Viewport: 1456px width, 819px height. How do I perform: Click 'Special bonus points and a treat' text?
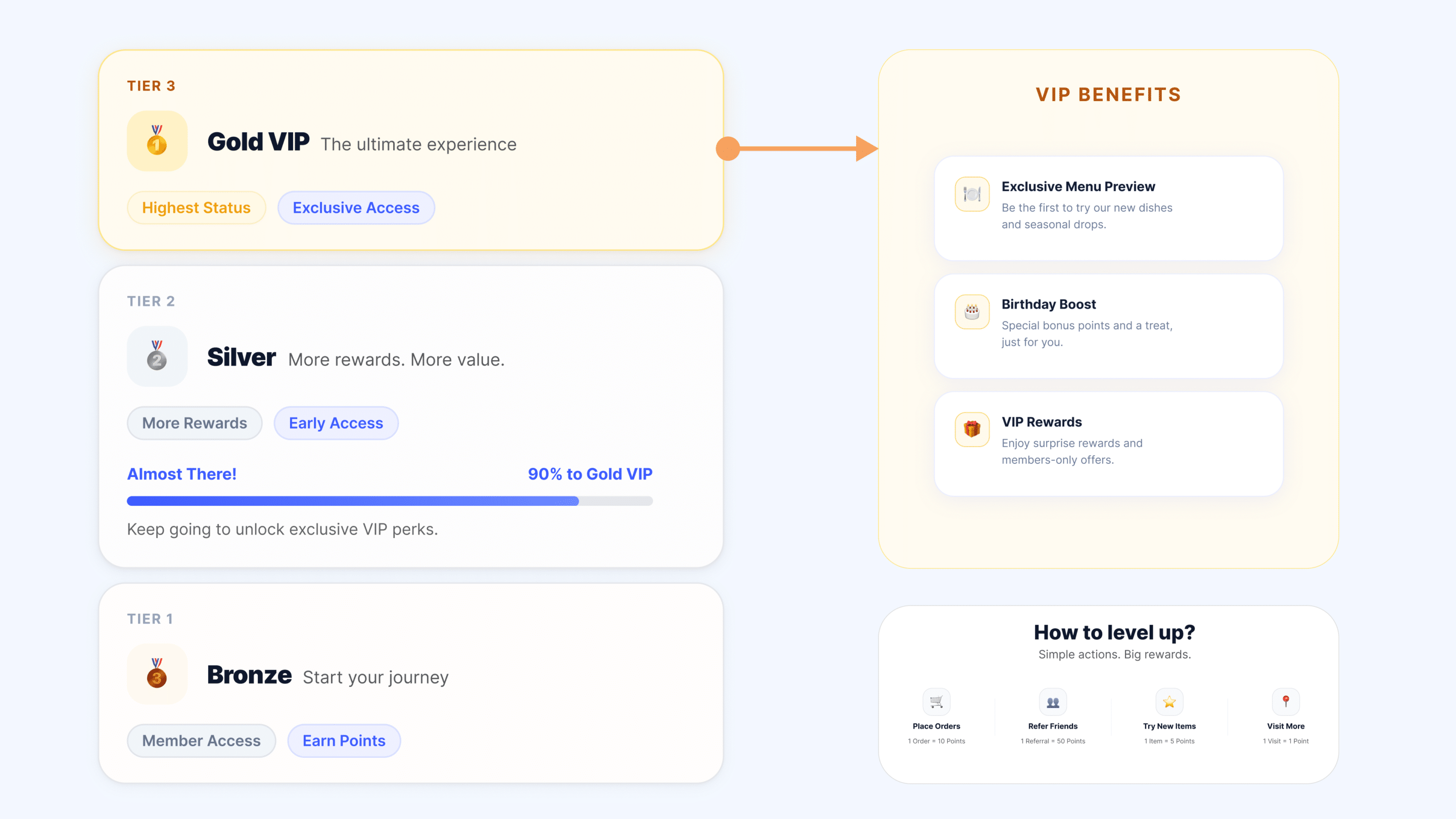[x=1087, y=325]
